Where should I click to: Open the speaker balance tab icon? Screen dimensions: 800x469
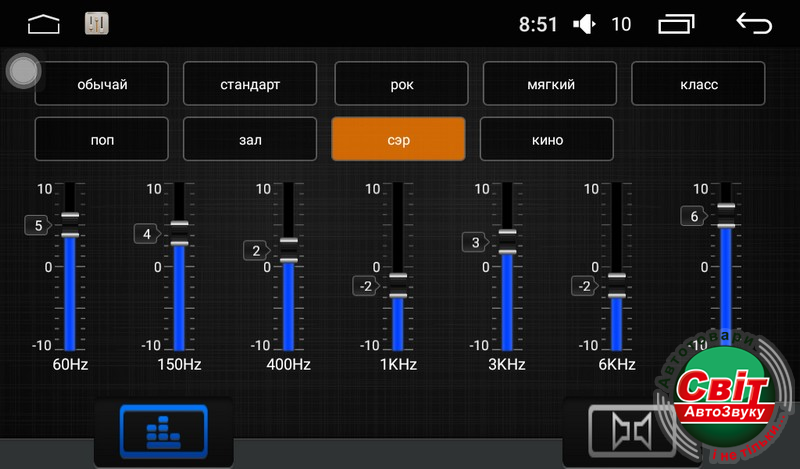[619, 432]
